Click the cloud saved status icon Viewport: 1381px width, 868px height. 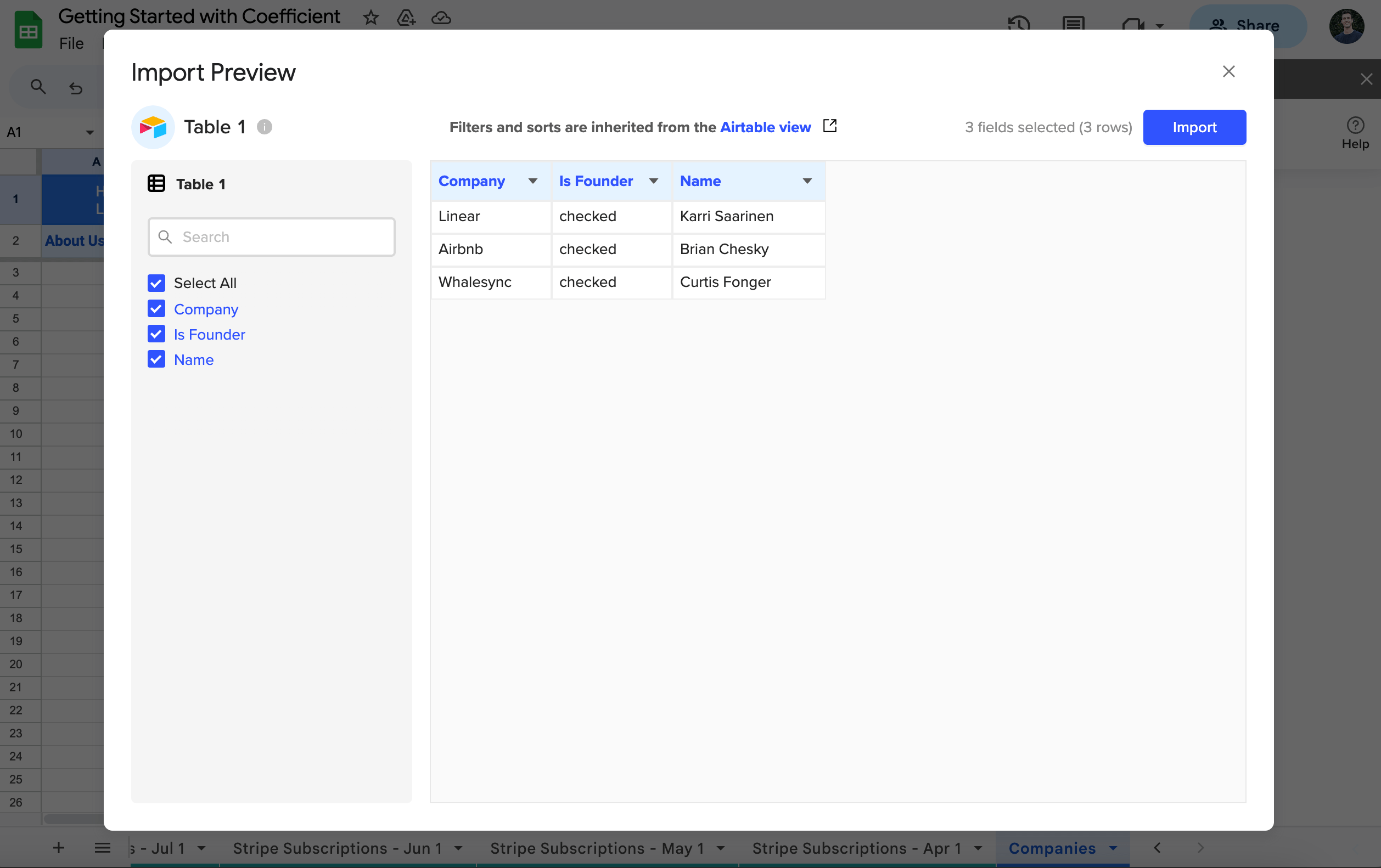[441, 18]
